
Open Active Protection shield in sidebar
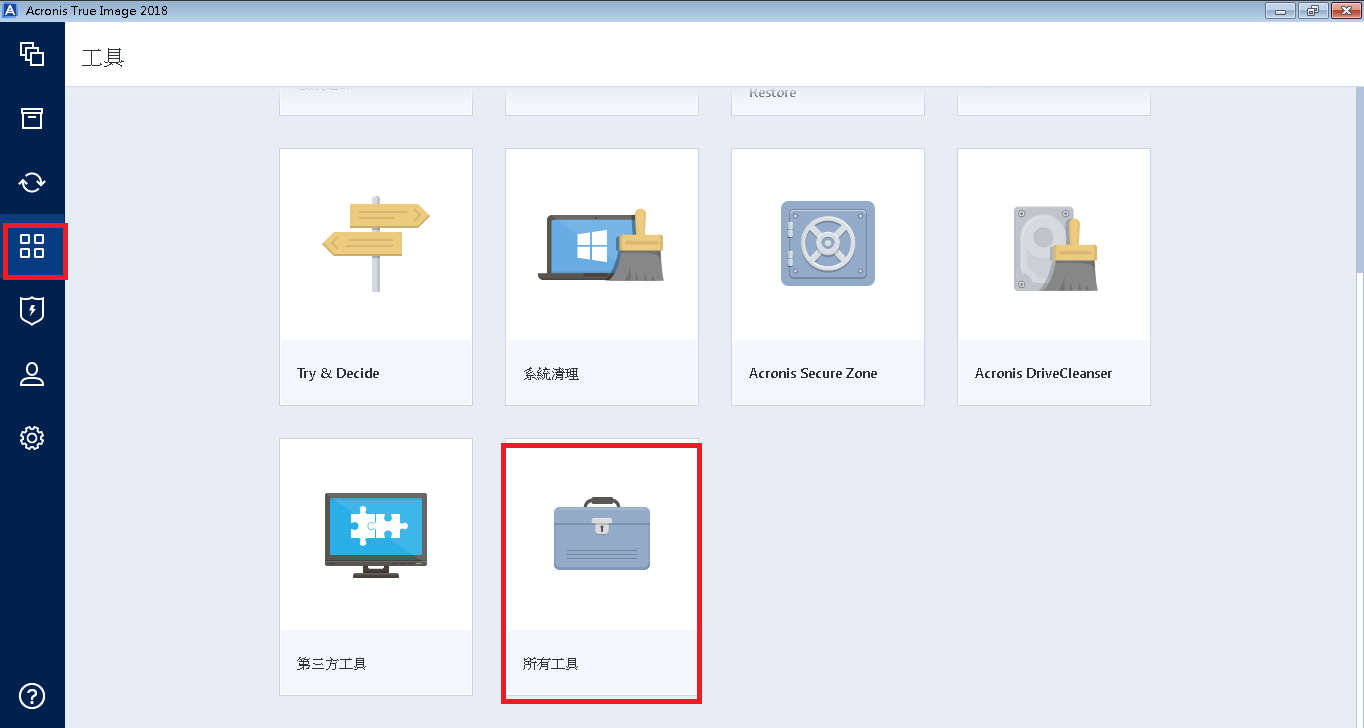[x=32, y=310]
